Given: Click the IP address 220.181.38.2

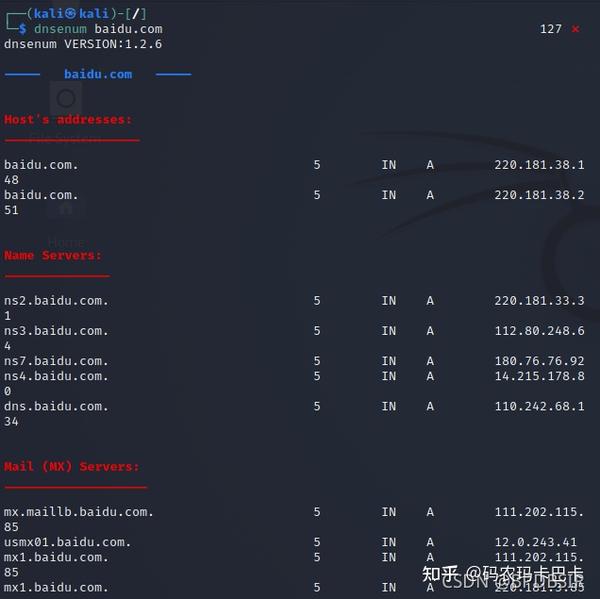Looking at the screenshot, I should point(539,195).
